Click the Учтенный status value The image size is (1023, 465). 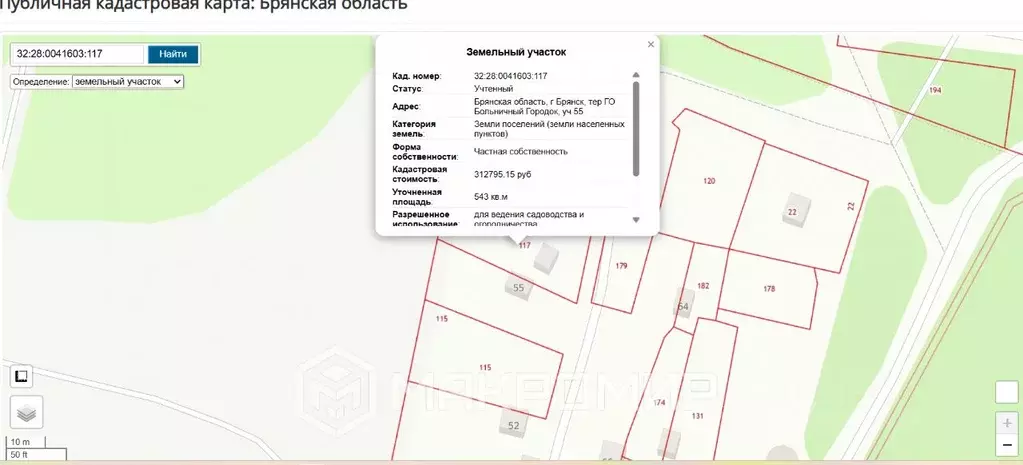[493, 89]
